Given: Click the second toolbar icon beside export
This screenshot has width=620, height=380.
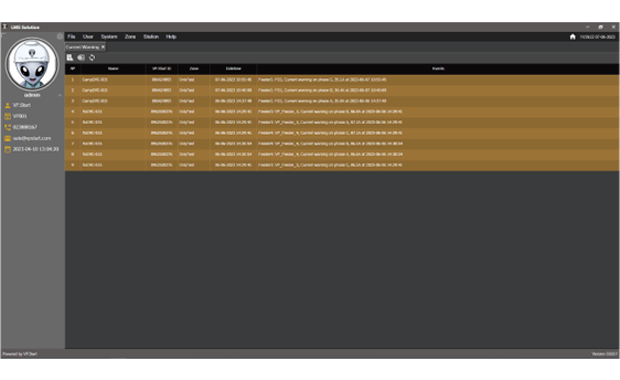Looking at the screenshot, I should pos(81,58).
